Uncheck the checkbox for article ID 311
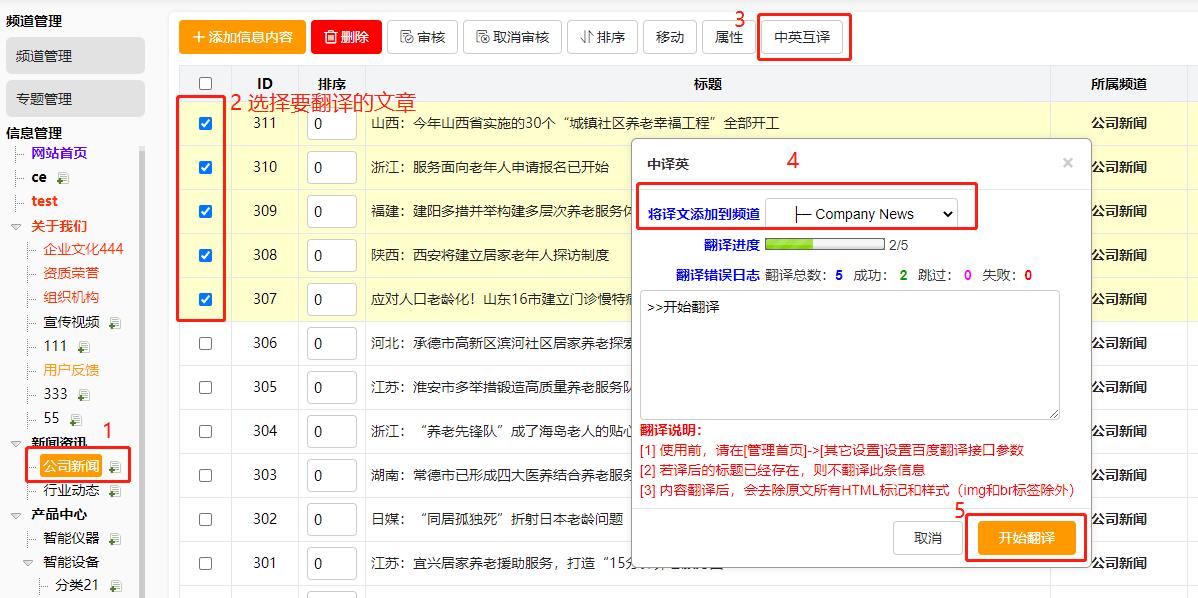 pos(205,123)
